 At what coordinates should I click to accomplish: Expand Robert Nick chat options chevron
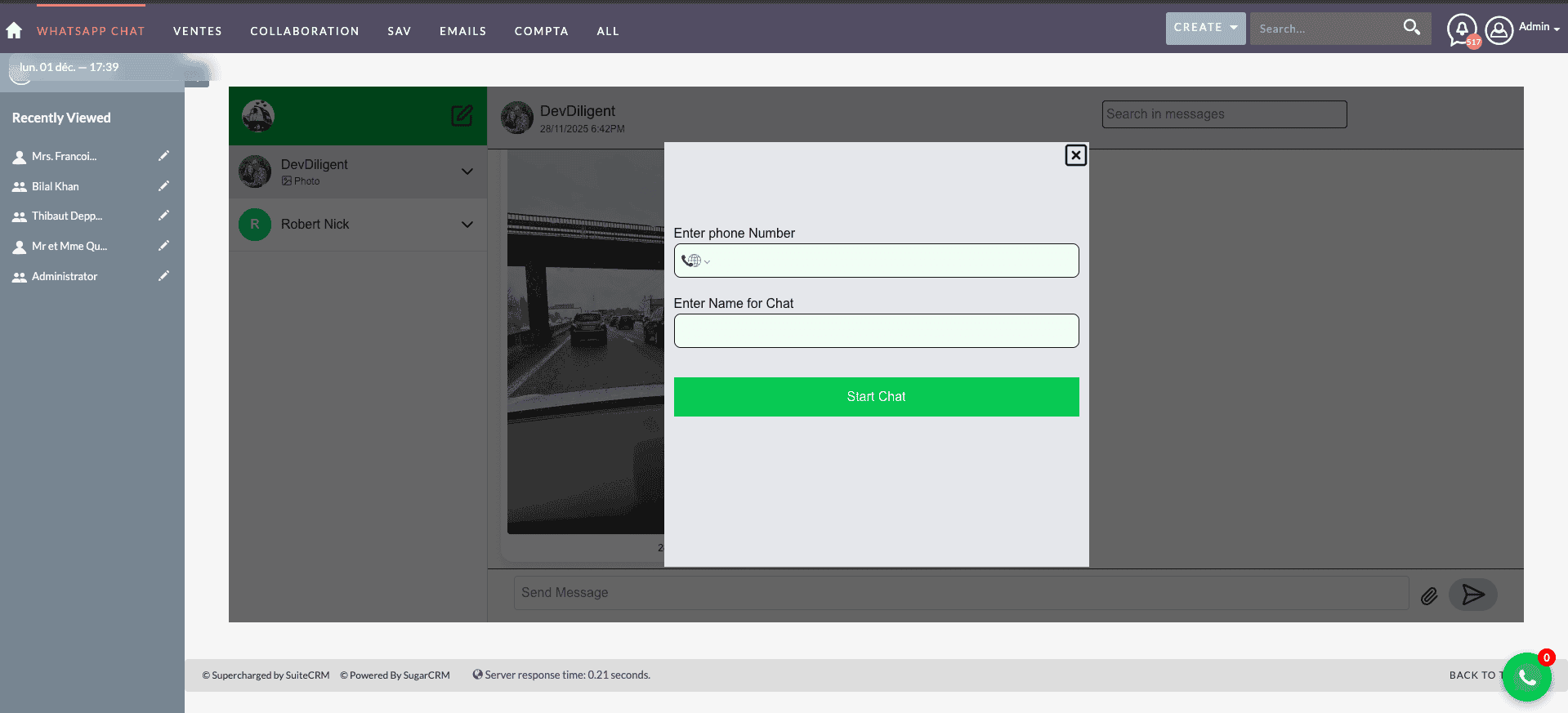click(467, 225)
